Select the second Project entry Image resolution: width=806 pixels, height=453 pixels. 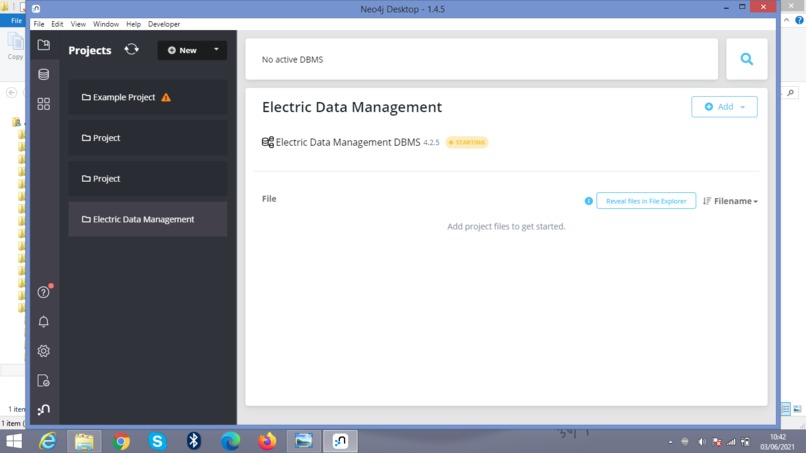pos(148,178)
